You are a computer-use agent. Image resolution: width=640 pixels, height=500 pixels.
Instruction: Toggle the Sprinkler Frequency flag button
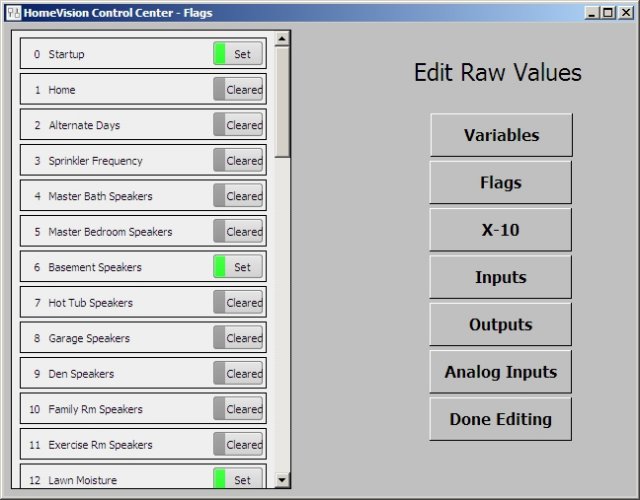[238, 160]
